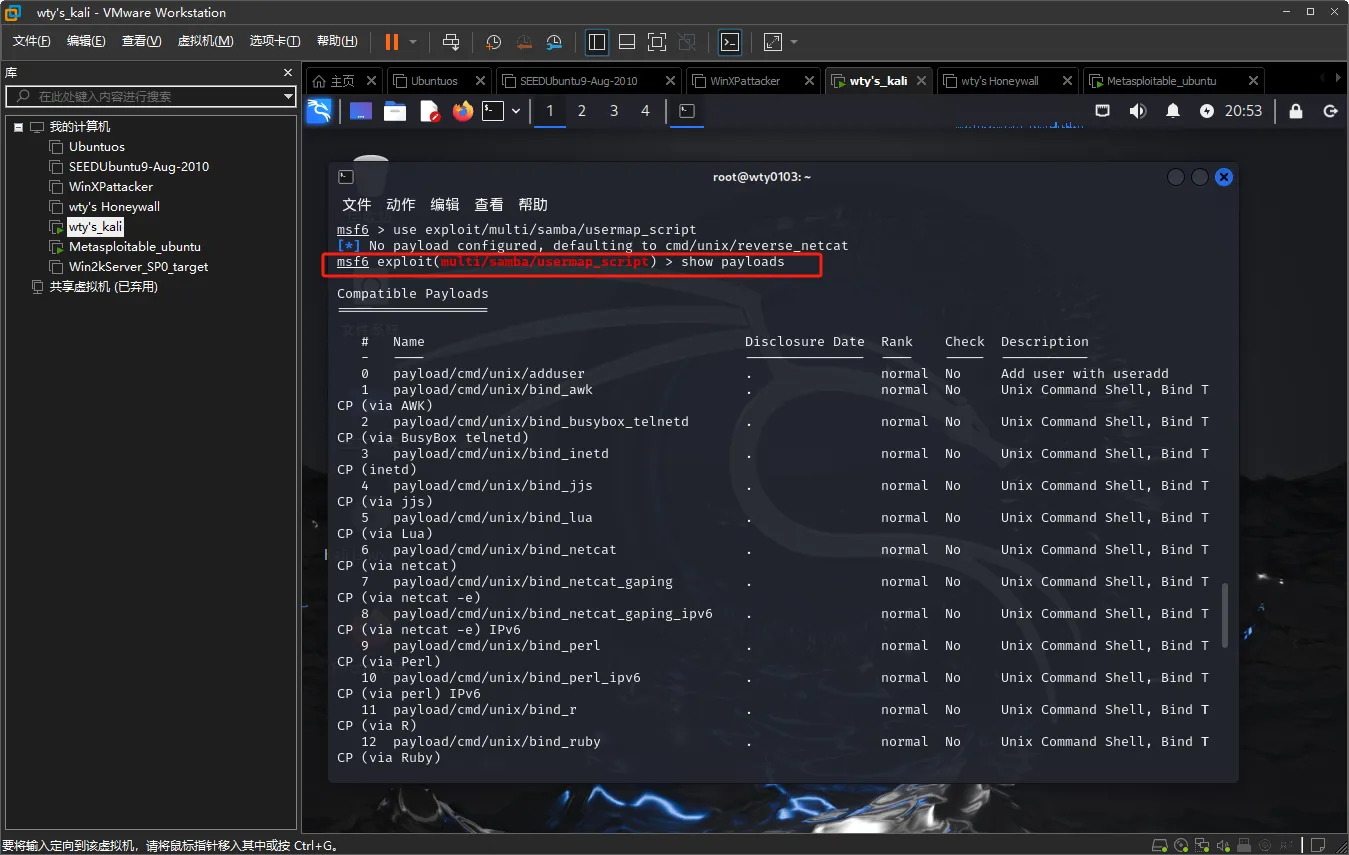Click the power manager icon in Kali panel
This screenshot has width=1349, height=855.
click(1207, 111)
